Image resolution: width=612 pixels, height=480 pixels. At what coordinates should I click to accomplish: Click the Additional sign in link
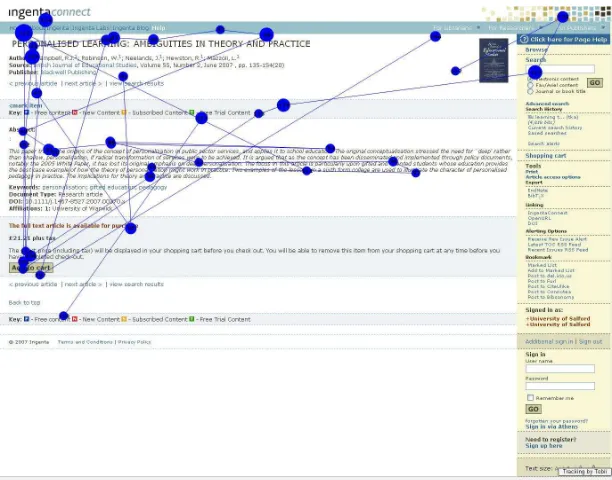(x=549, y=341)
